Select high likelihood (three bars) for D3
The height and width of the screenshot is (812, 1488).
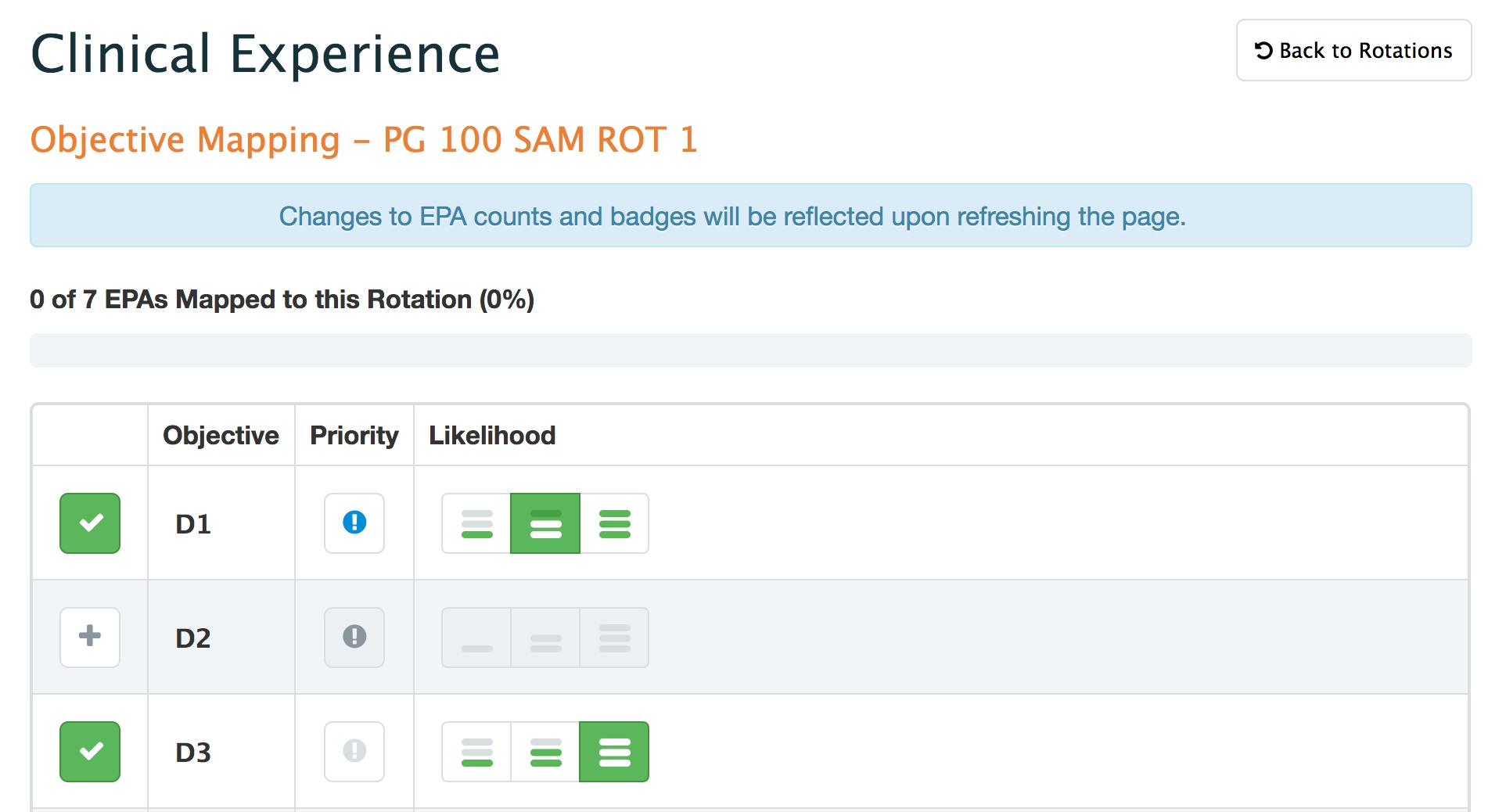pos(614,752)
